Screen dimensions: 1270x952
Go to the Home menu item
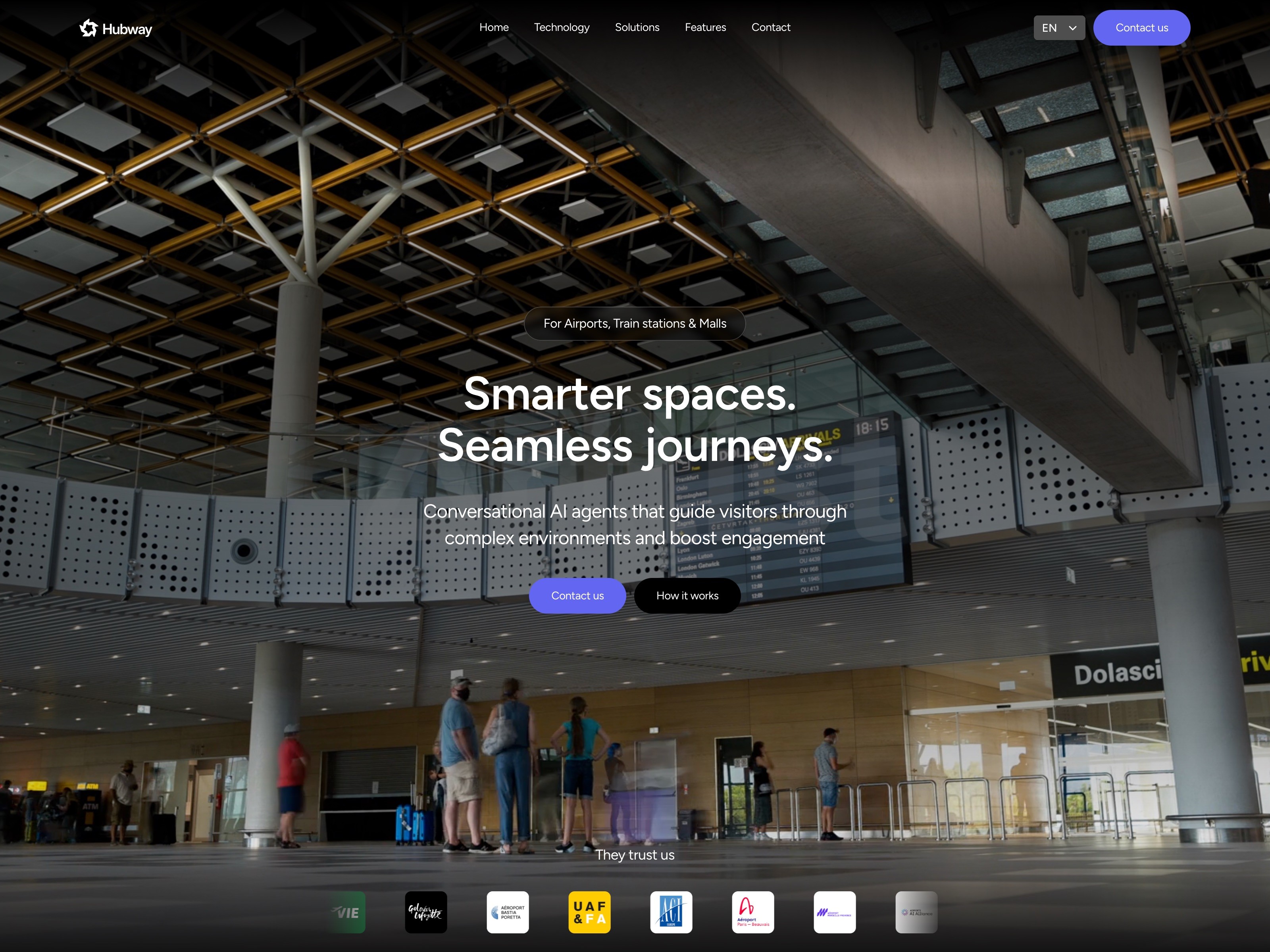(x=494, y=27)
